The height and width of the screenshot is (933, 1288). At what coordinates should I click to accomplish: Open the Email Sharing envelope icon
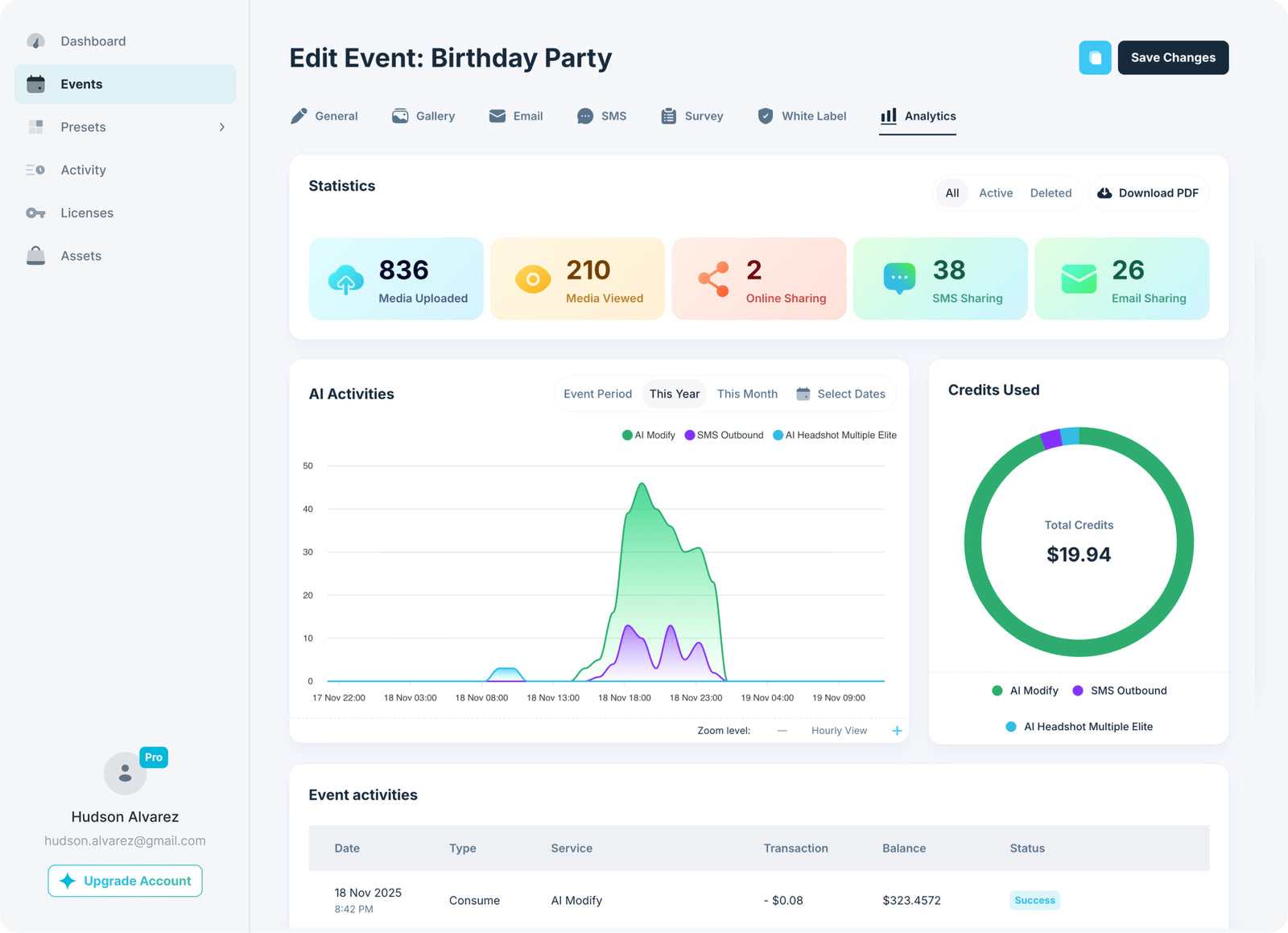[1079, 279]
